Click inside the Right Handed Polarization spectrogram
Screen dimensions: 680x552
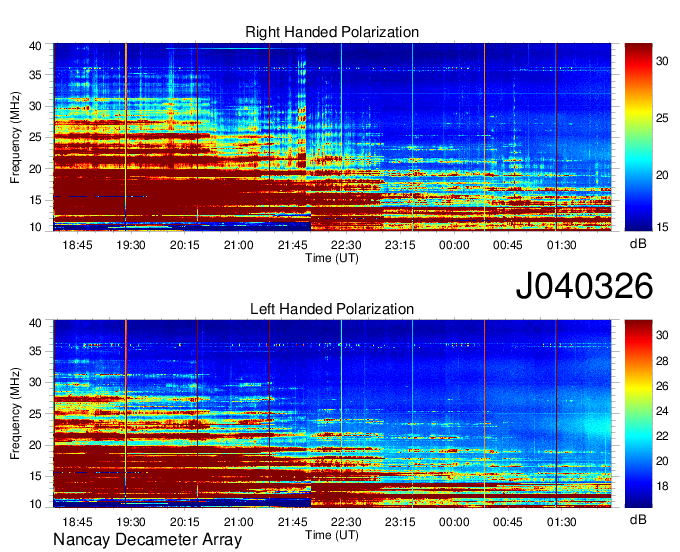[x=332, y=137]
